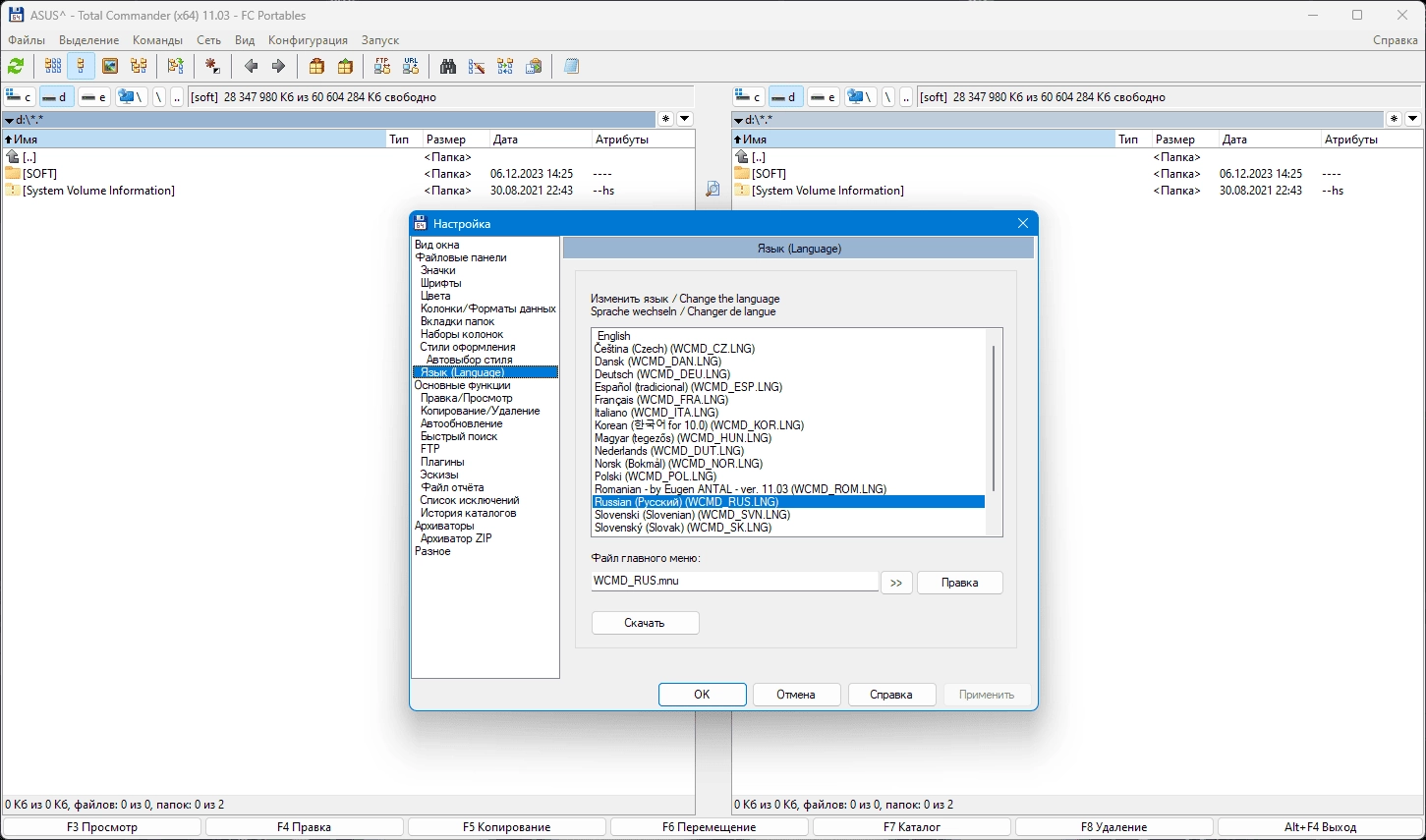1426x840 pixels.
Task: Sort right panel by Дата column
Action: point(1269,140)
